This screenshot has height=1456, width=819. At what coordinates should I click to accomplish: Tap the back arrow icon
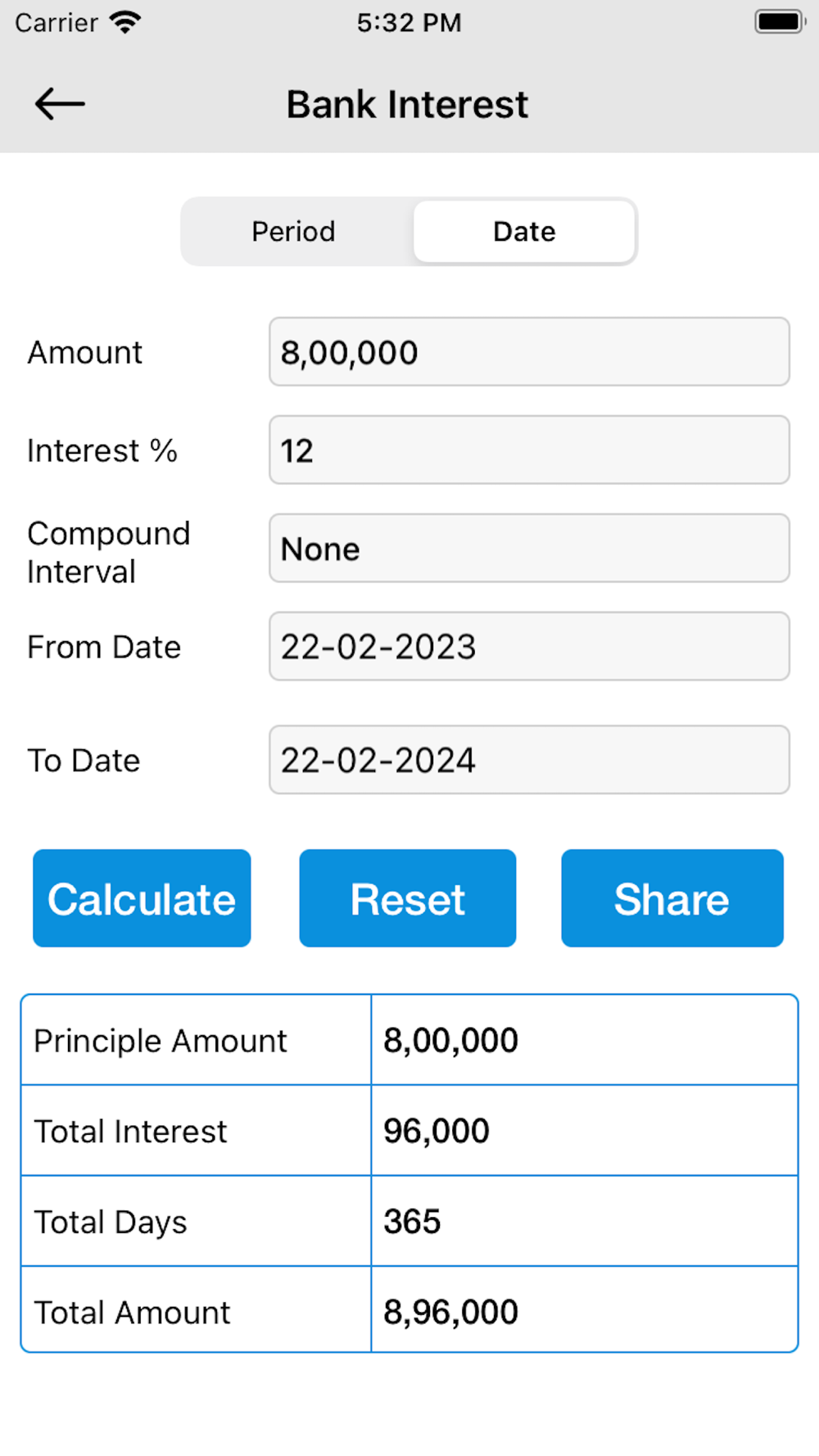(x=60, y=104)
